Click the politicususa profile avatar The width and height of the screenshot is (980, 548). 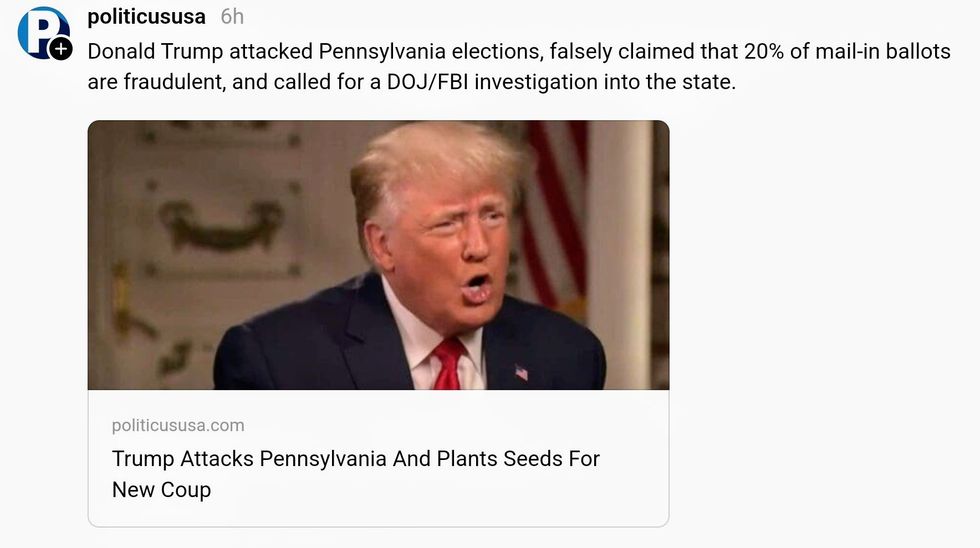click(x=41, y=30)
